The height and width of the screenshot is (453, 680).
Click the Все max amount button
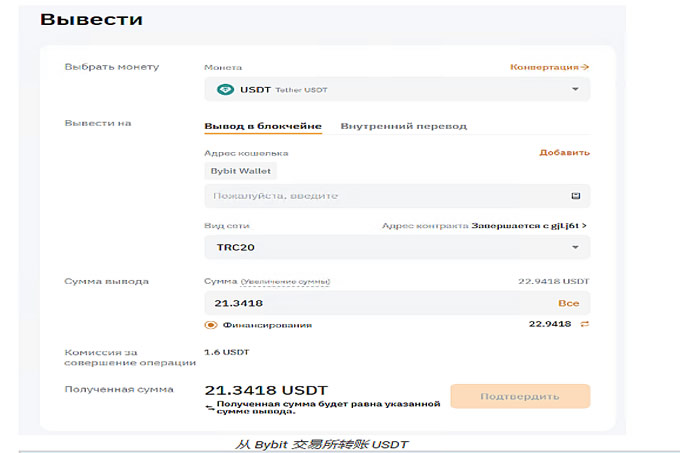click(x=569, y=303)
